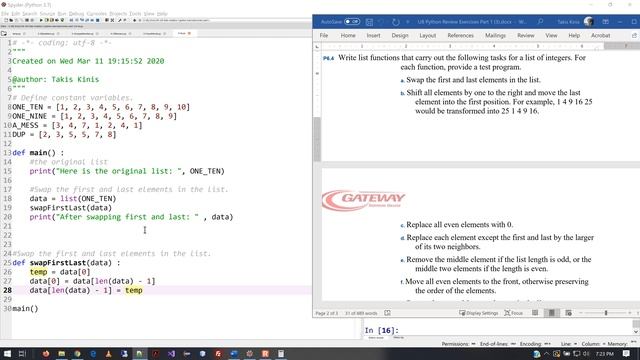Click Windows Start button
Screen dimensions: 640x360
coord(7,353)
